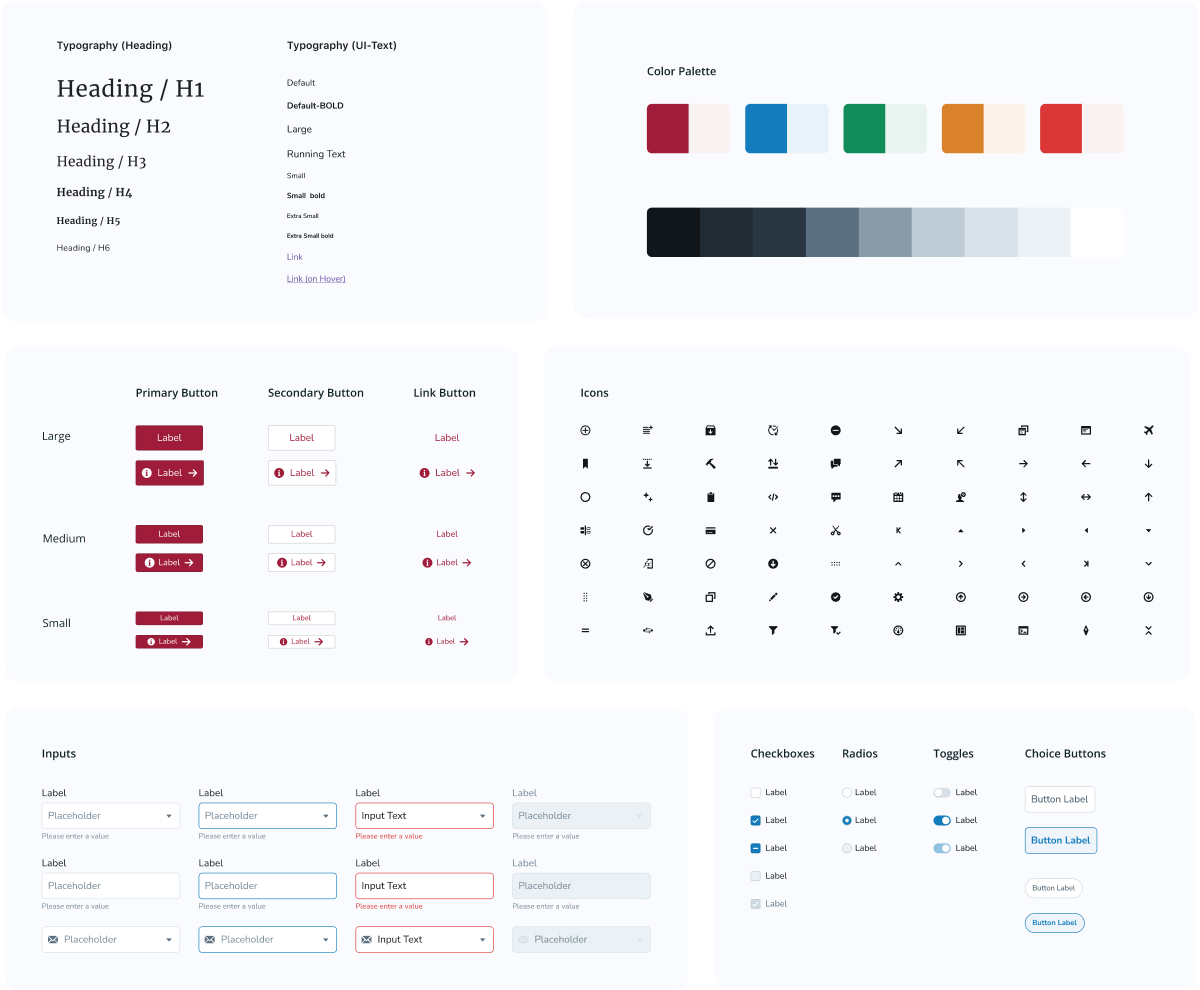Open gray-bordered Placeholder dropdown without envelope
The image size is (1200, 990).
click(x=111, y=816)
